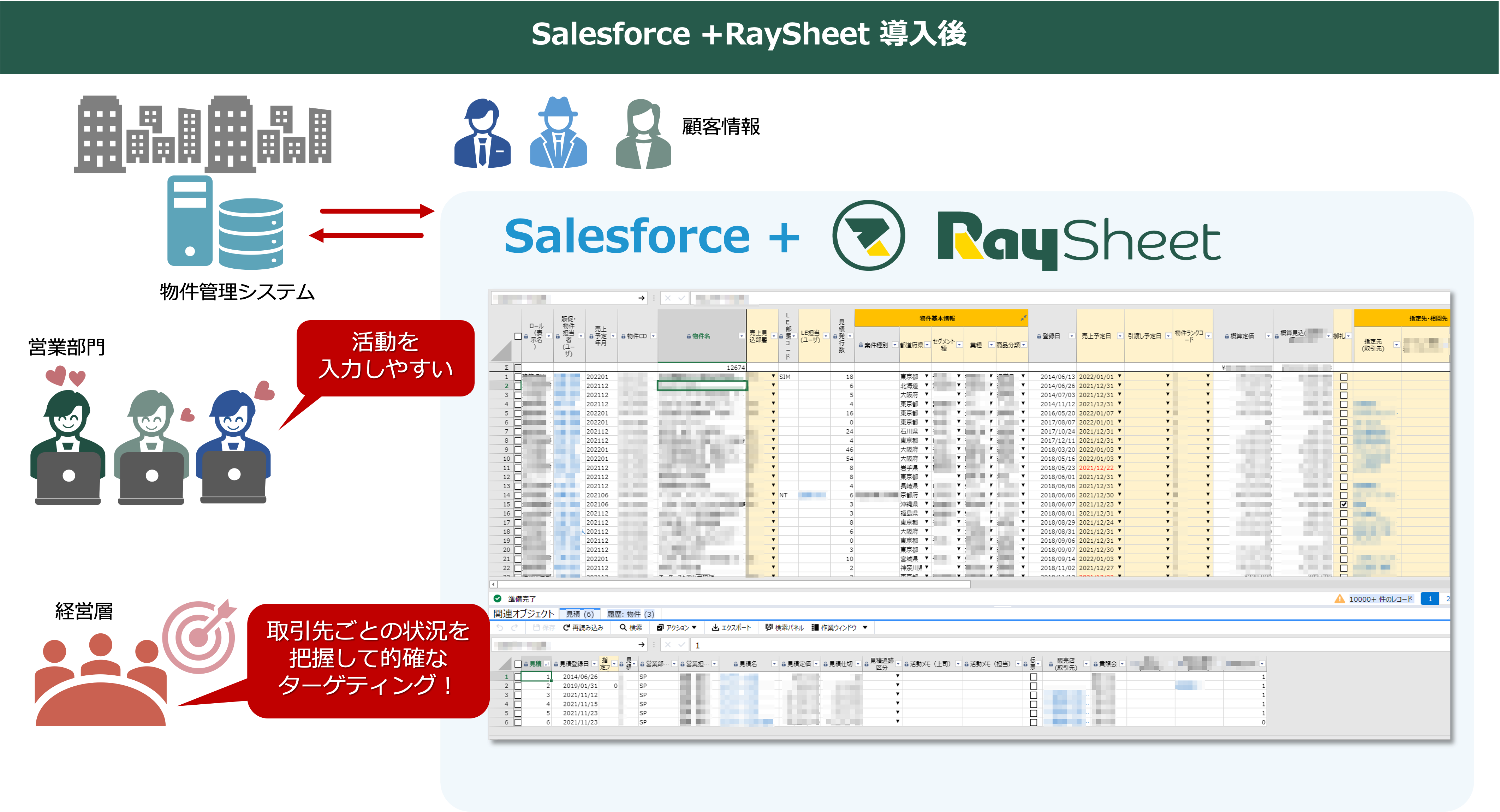
Task: Click the 経営層 target icon
Action: pyautogui.click(x=200, y=636)
